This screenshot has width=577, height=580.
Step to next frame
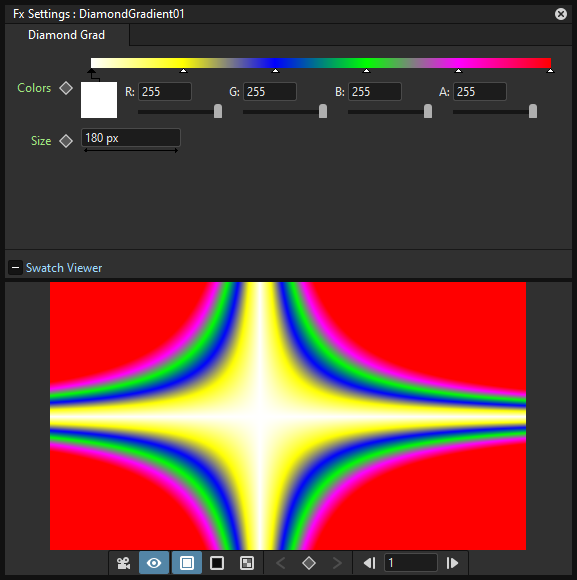[x=452, y=563]
